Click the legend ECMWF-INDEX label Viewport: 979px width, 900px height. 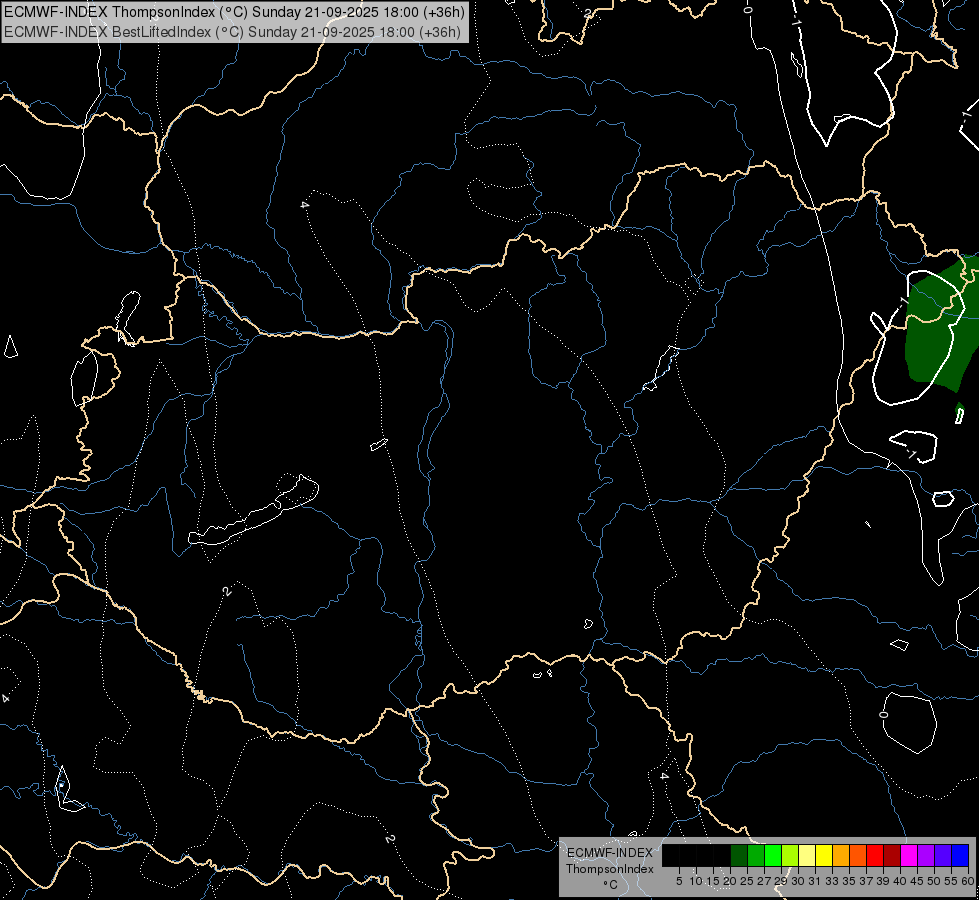[x=610, y=853]
